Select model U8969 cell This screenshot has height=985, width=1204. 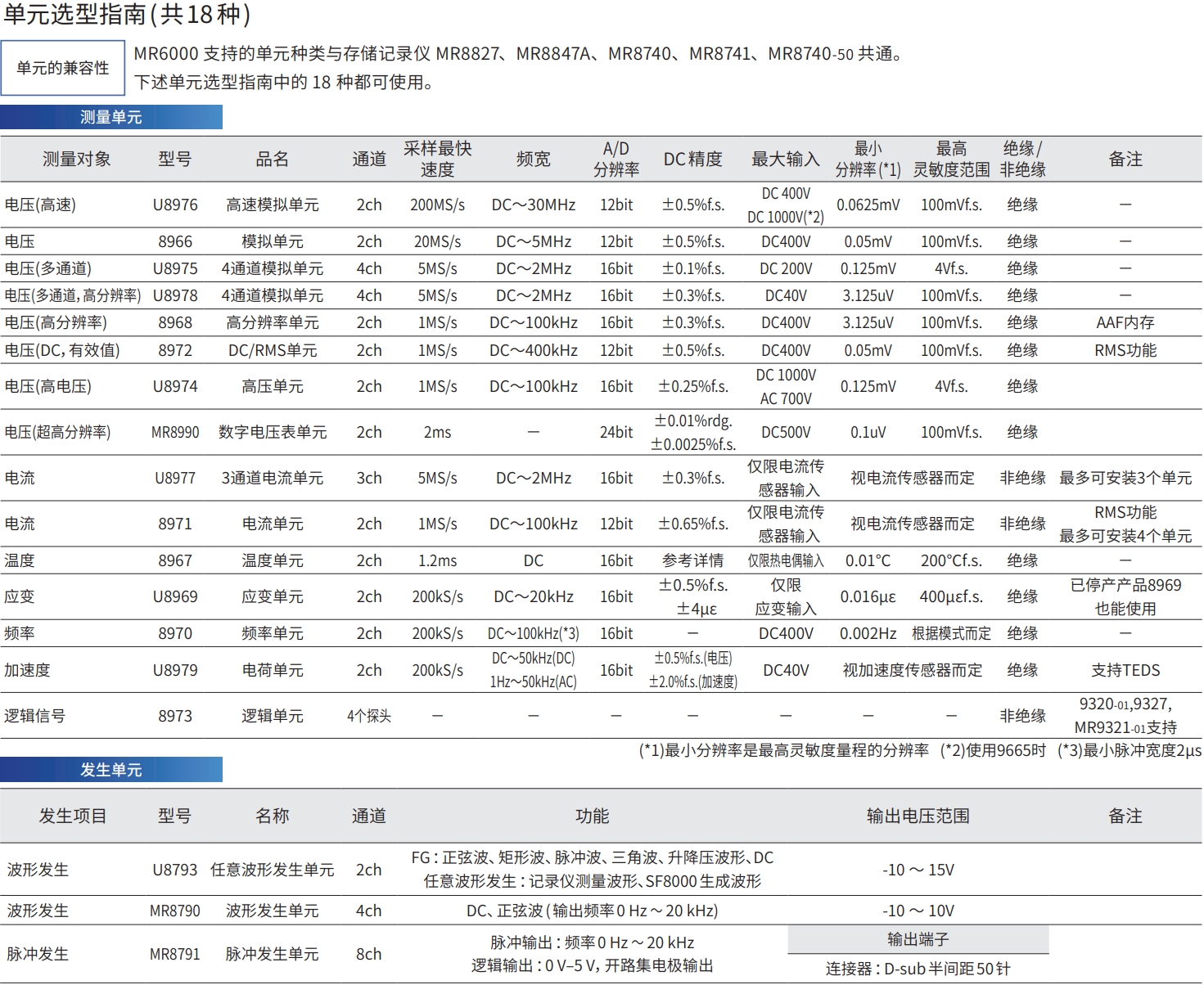point(175,597)
